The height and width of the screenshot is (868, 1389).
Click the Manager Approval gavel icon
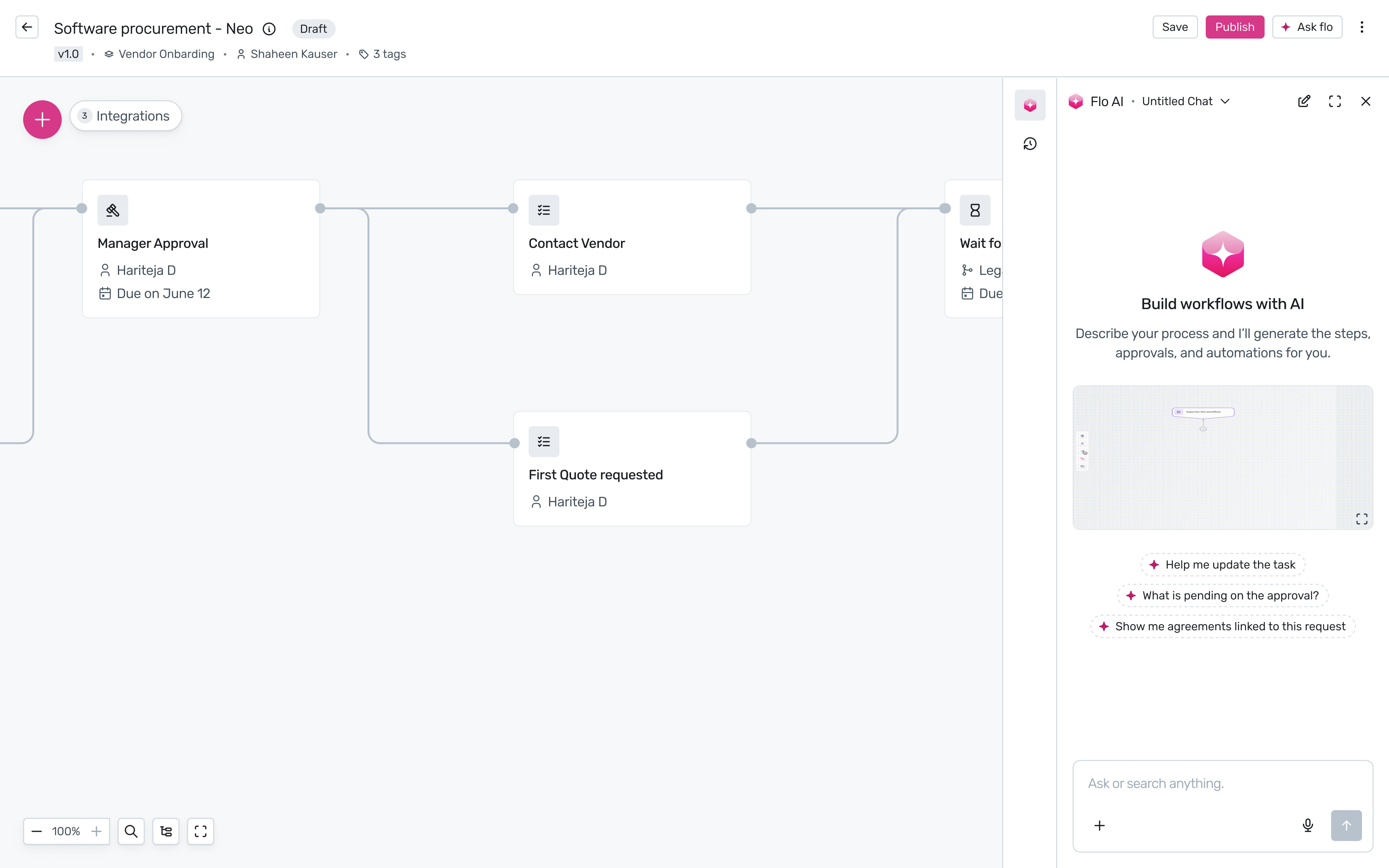pyautogui.click(x=113, y=210)
